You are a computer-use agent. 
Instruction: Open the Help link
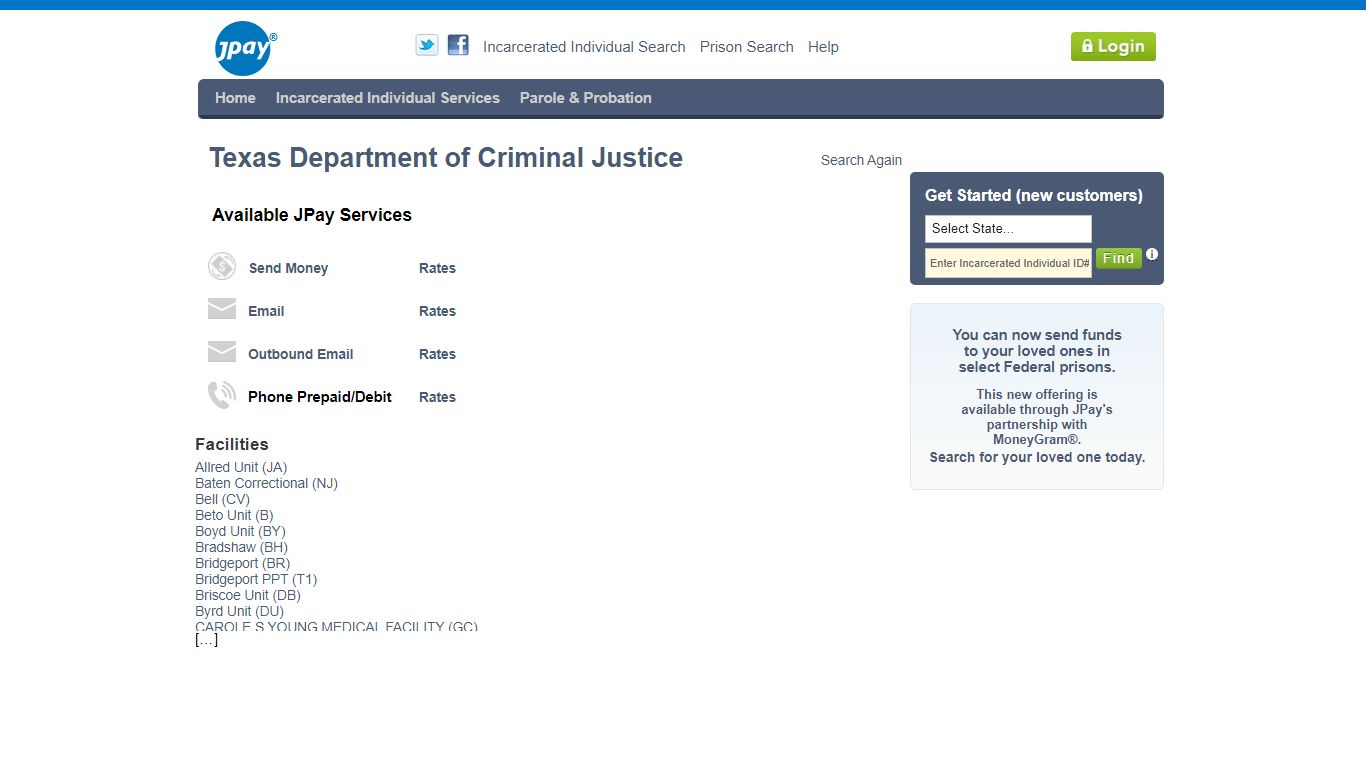tap(823, 47)
